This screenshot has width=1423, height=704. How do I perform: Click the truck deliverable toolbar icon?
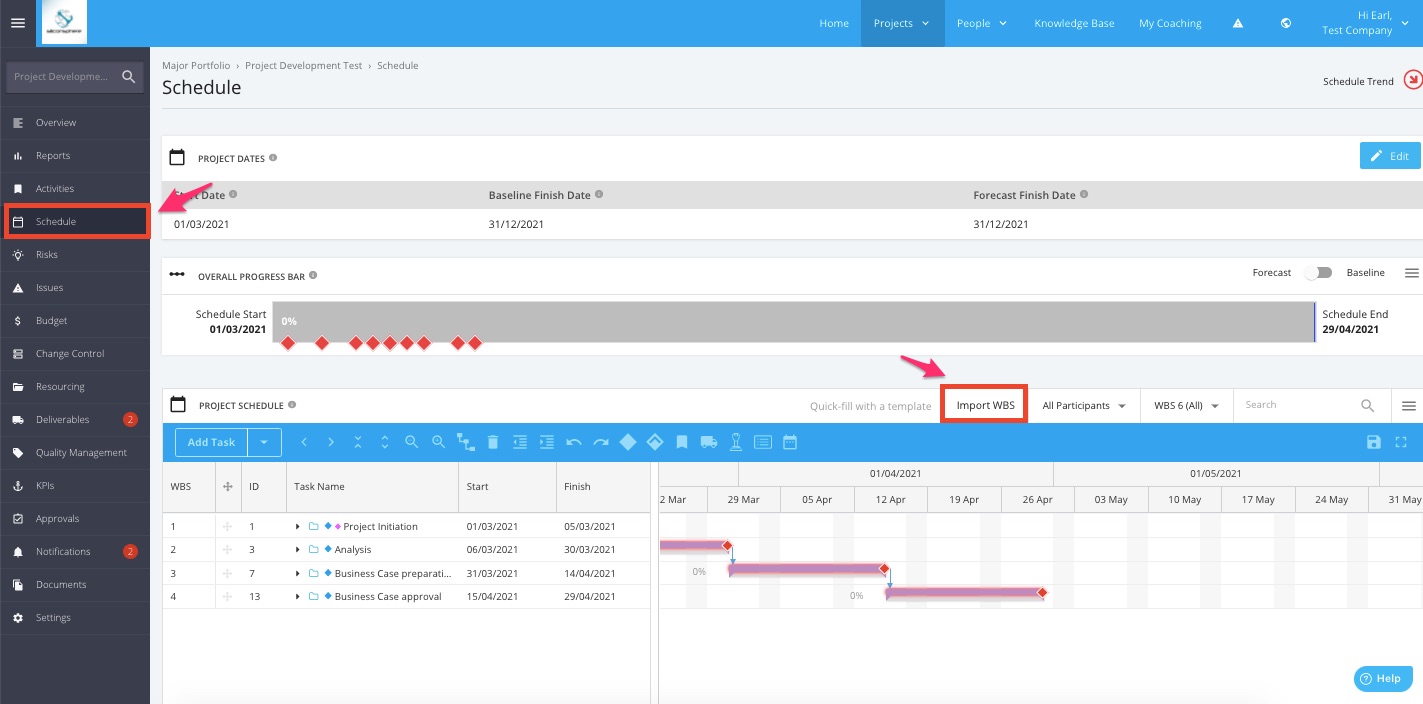[709, 442]
